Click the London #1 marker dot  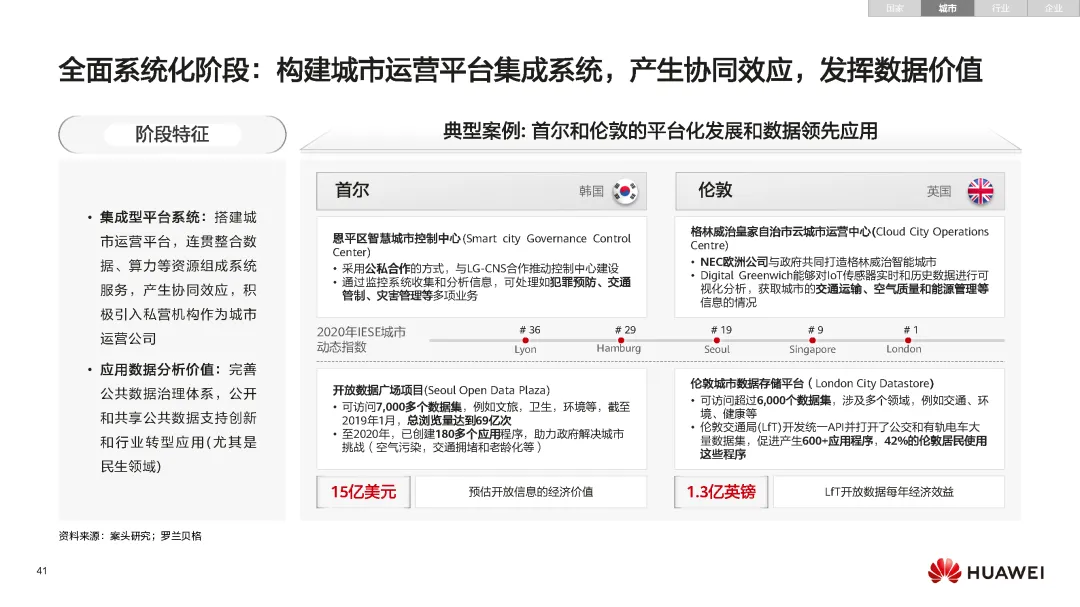pos(908,340)
